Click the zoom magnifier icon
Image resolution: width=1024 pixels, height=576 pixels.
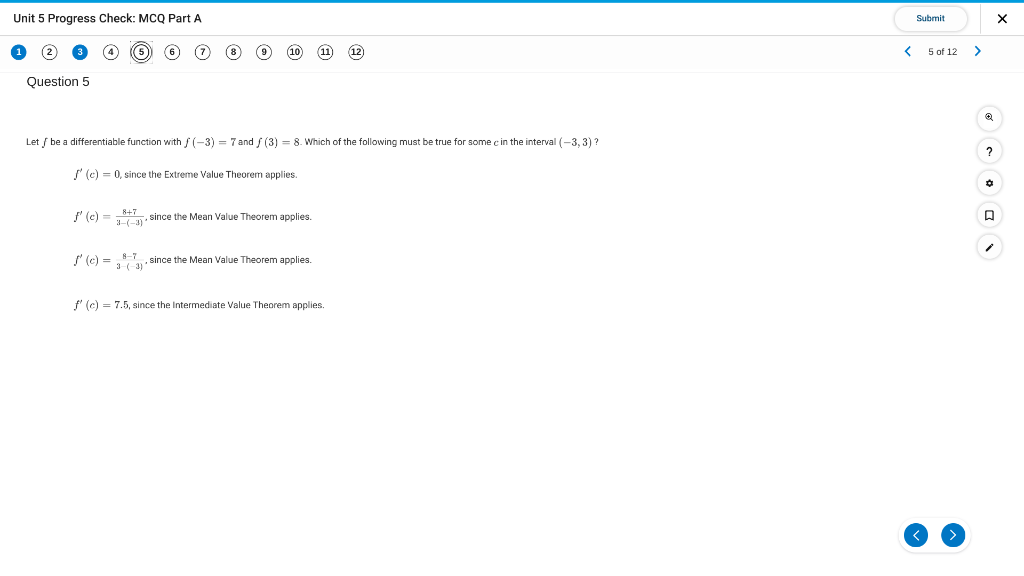tap(989, 118)
